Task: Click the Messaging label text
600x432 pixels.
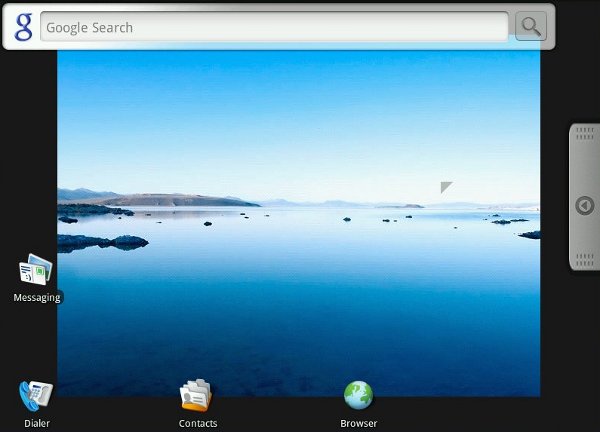Action: click(37, 298)
